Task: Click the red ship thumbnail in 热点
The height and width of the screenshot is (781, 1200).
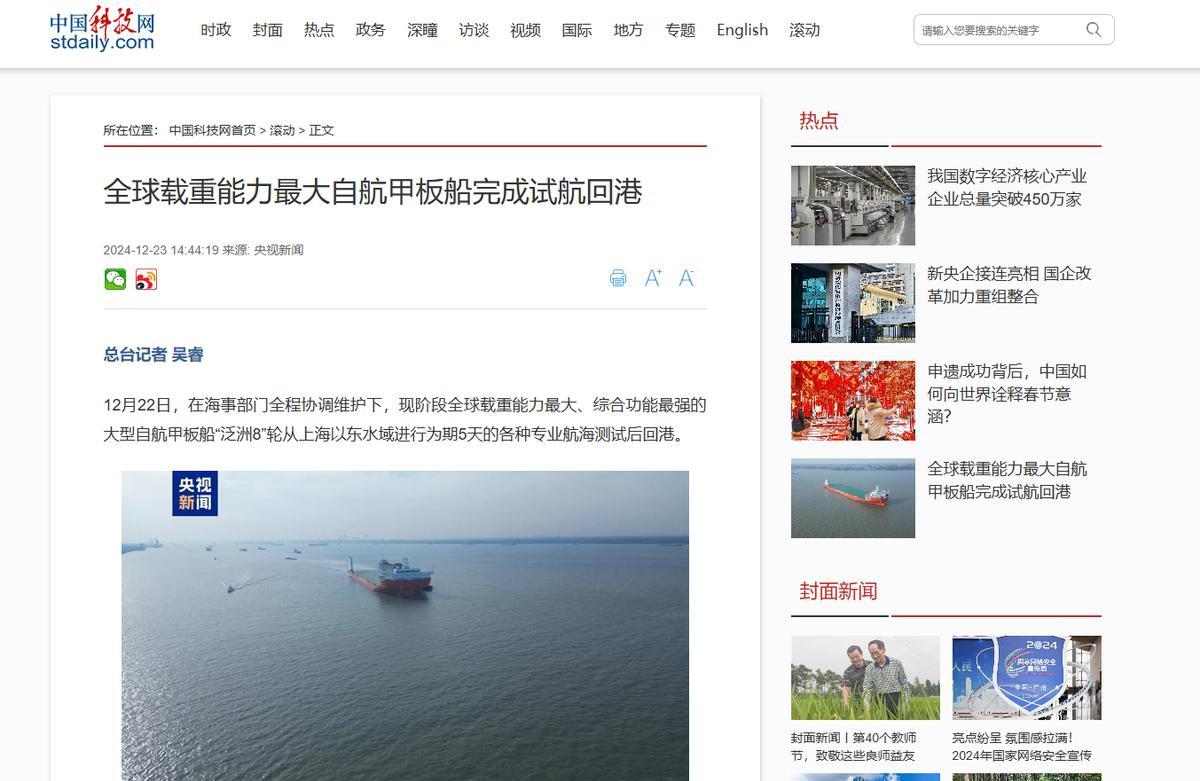Action: (x=853, y=498)
